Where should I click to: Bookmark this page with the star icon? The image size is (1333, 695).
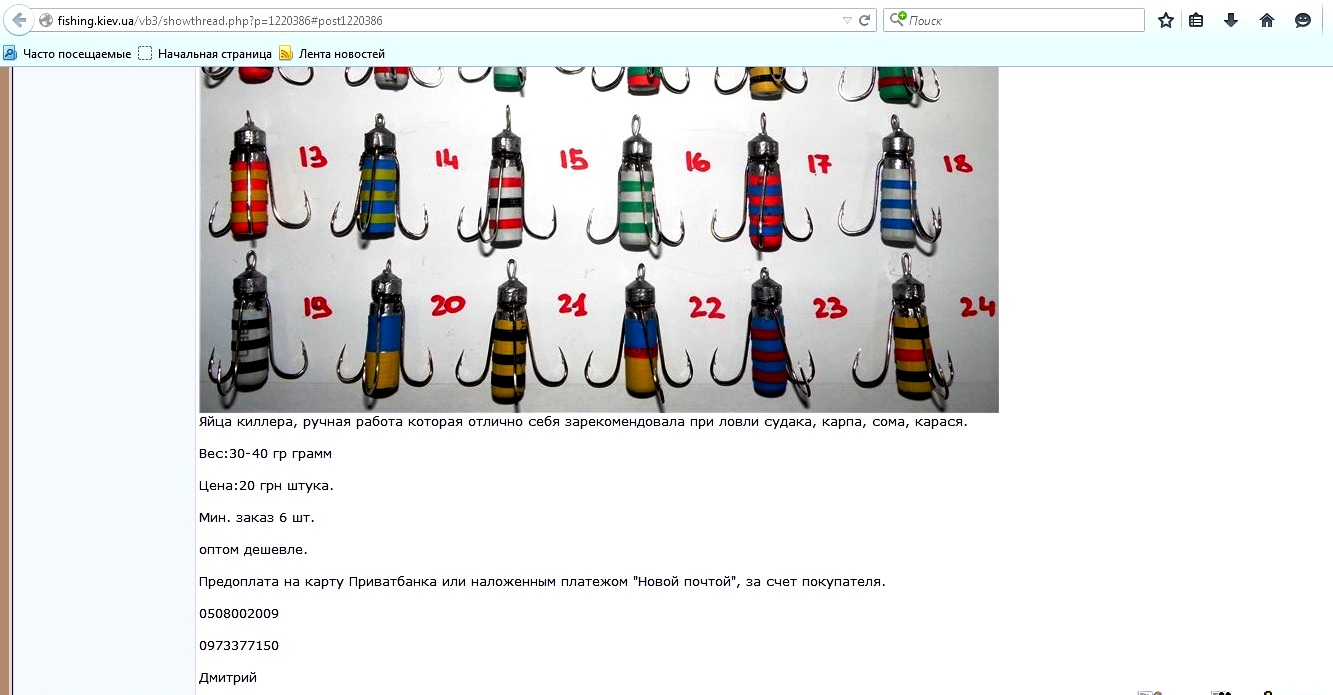(x=1165, y=20)
